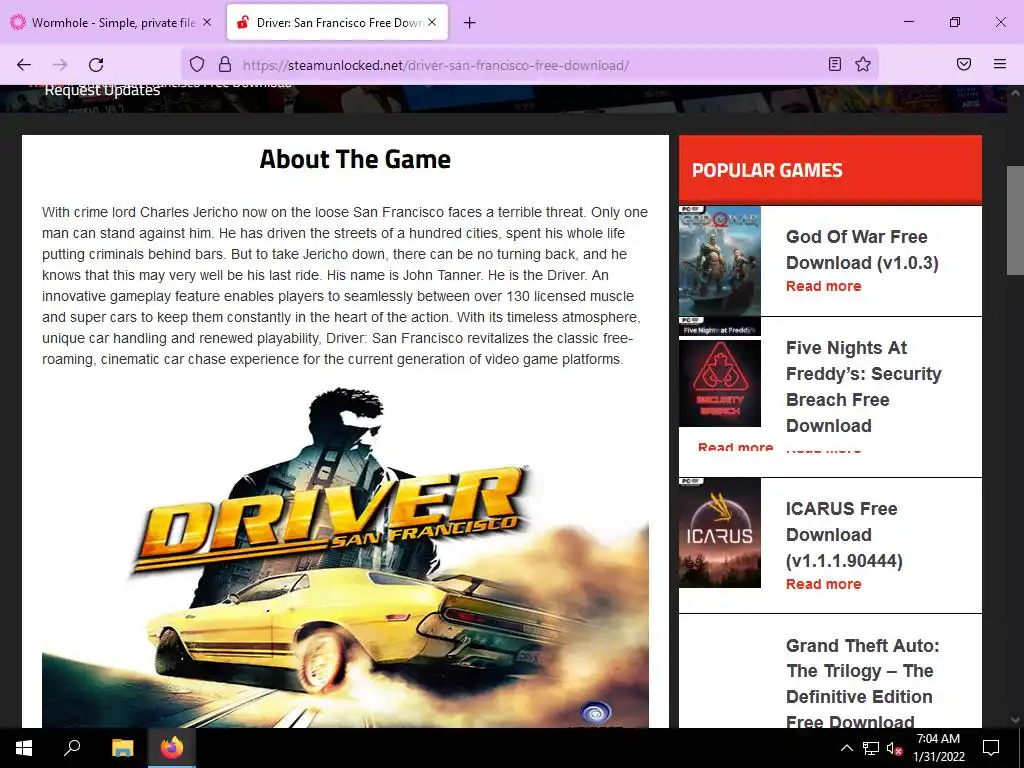
Task: Open a new tab with plus button
Action: pyautogui.click(x=469, y=23)
